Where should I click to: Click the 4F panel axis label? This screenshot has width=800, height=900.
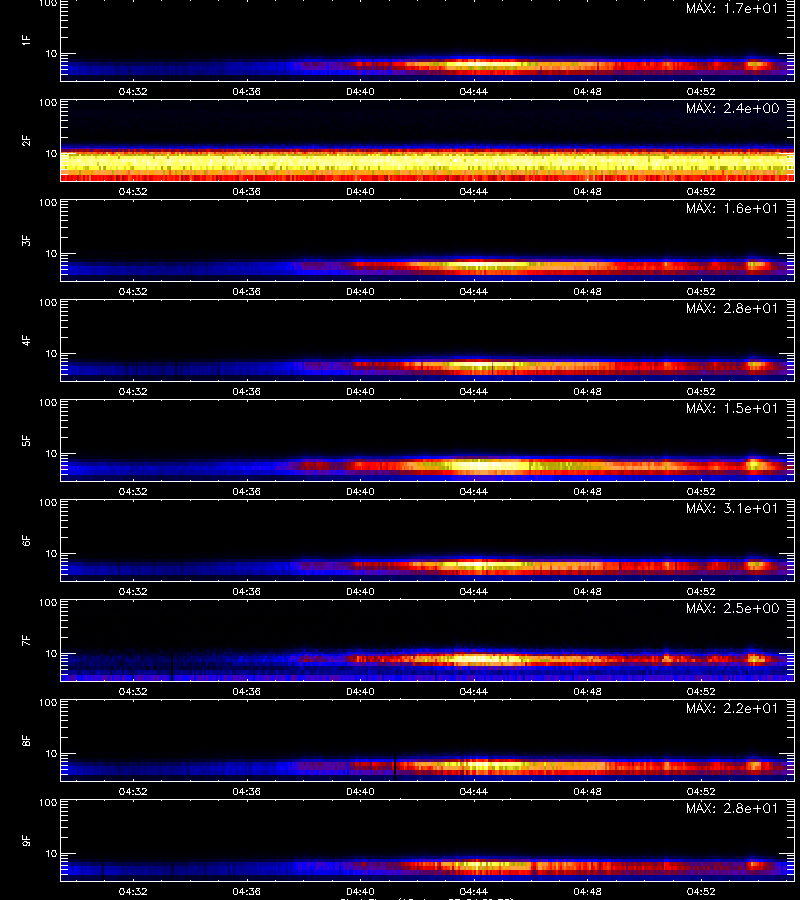tap(26, 340)
